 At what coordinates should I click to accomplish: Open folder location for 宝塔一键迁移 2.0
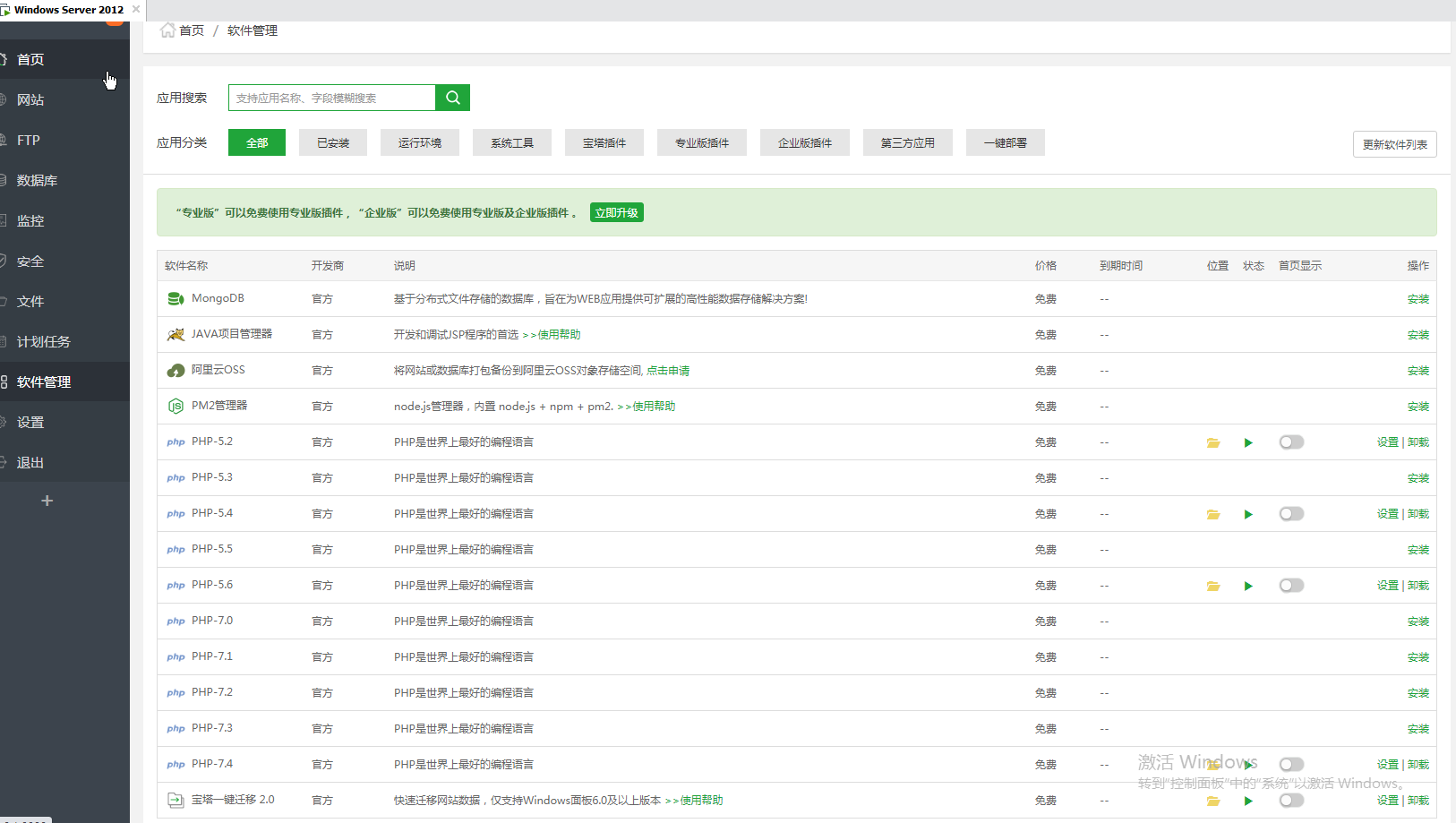(1213, 801)
